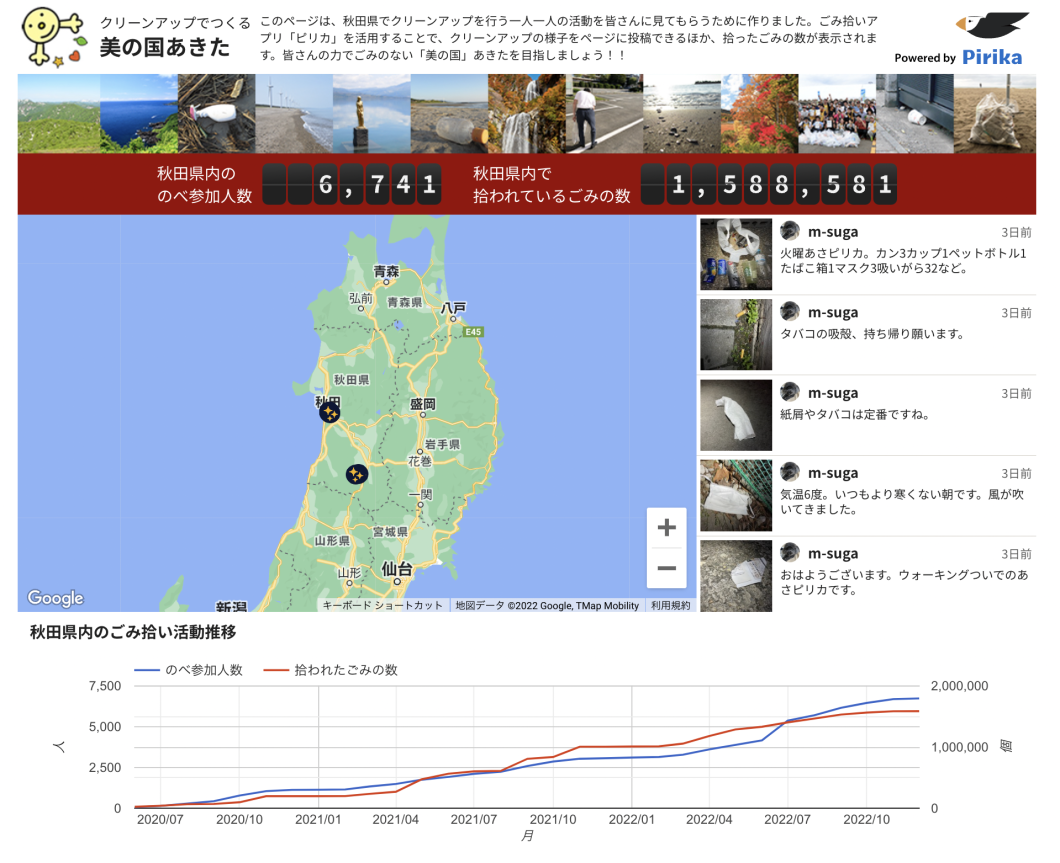The image size is (1060, 863).
Task: Open the 美の国あきた site title
Action: pos(165,47)
